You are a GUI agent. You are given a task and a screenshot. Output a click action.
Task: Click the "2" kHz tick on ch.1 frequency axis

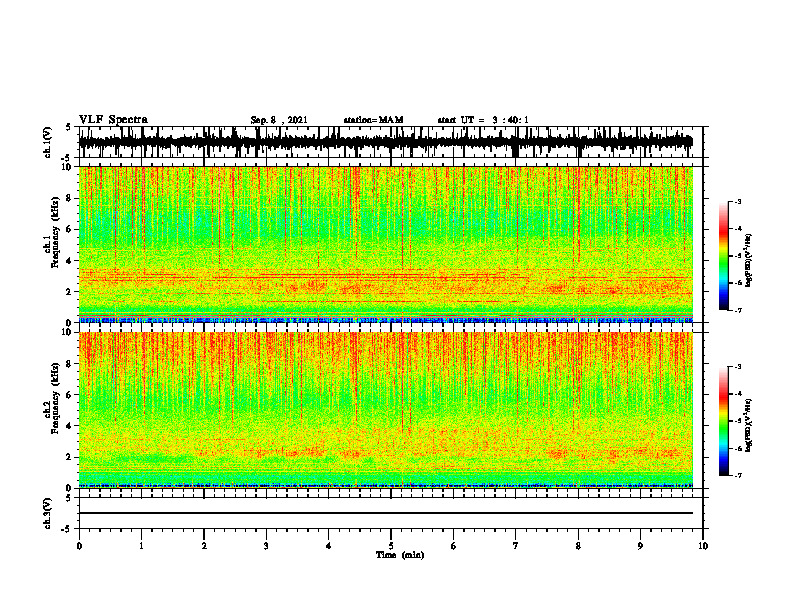(x=70, y=291)
